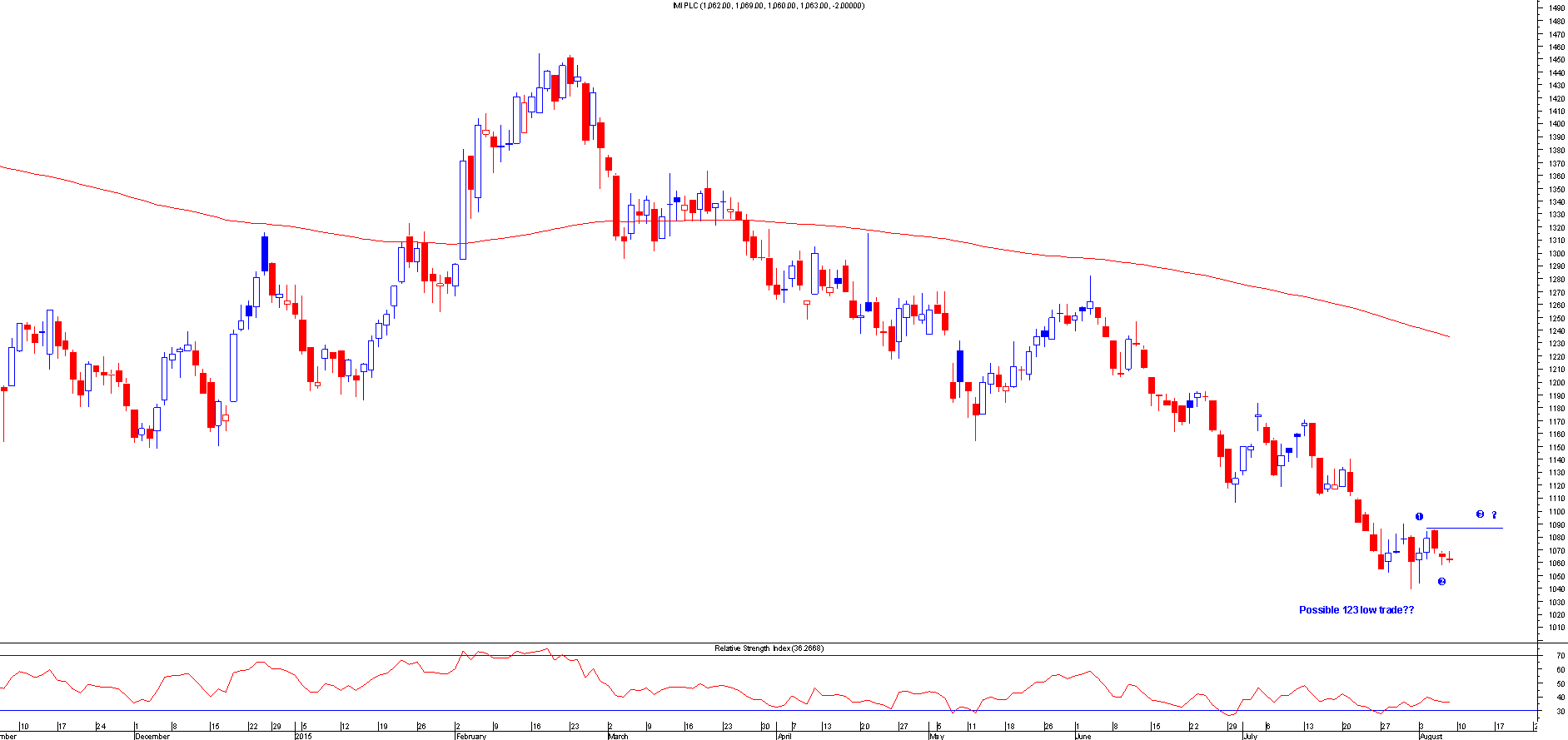Click the 1010 price axis label
Viewport: 1568px width, 740px height.
(x=1556, y=628)
